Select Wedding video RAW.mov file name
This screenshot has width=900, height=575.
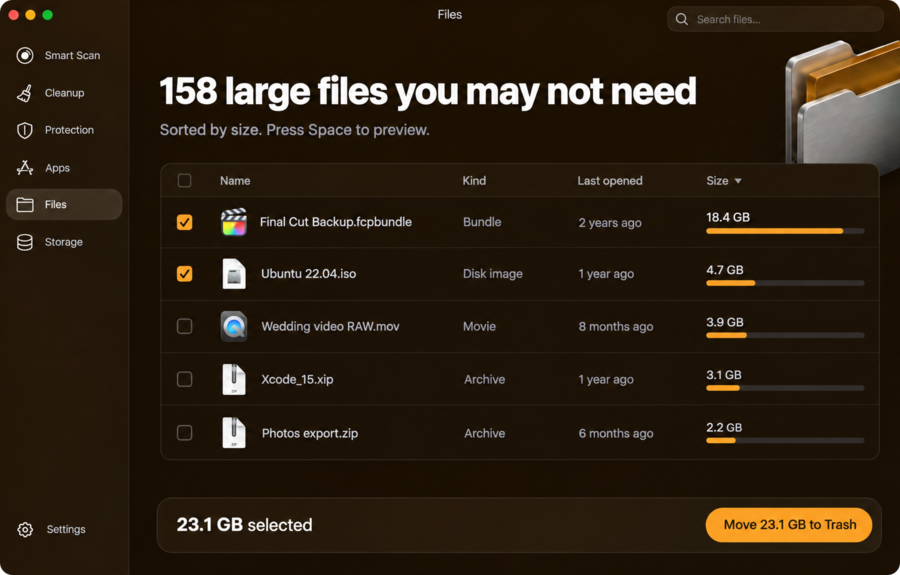click(330, 327)
